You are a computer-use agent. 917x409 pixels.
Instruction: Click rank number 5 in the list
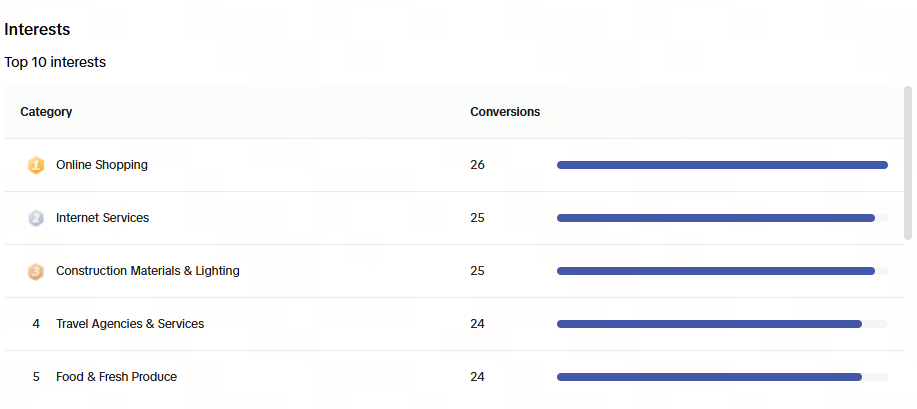36,377
